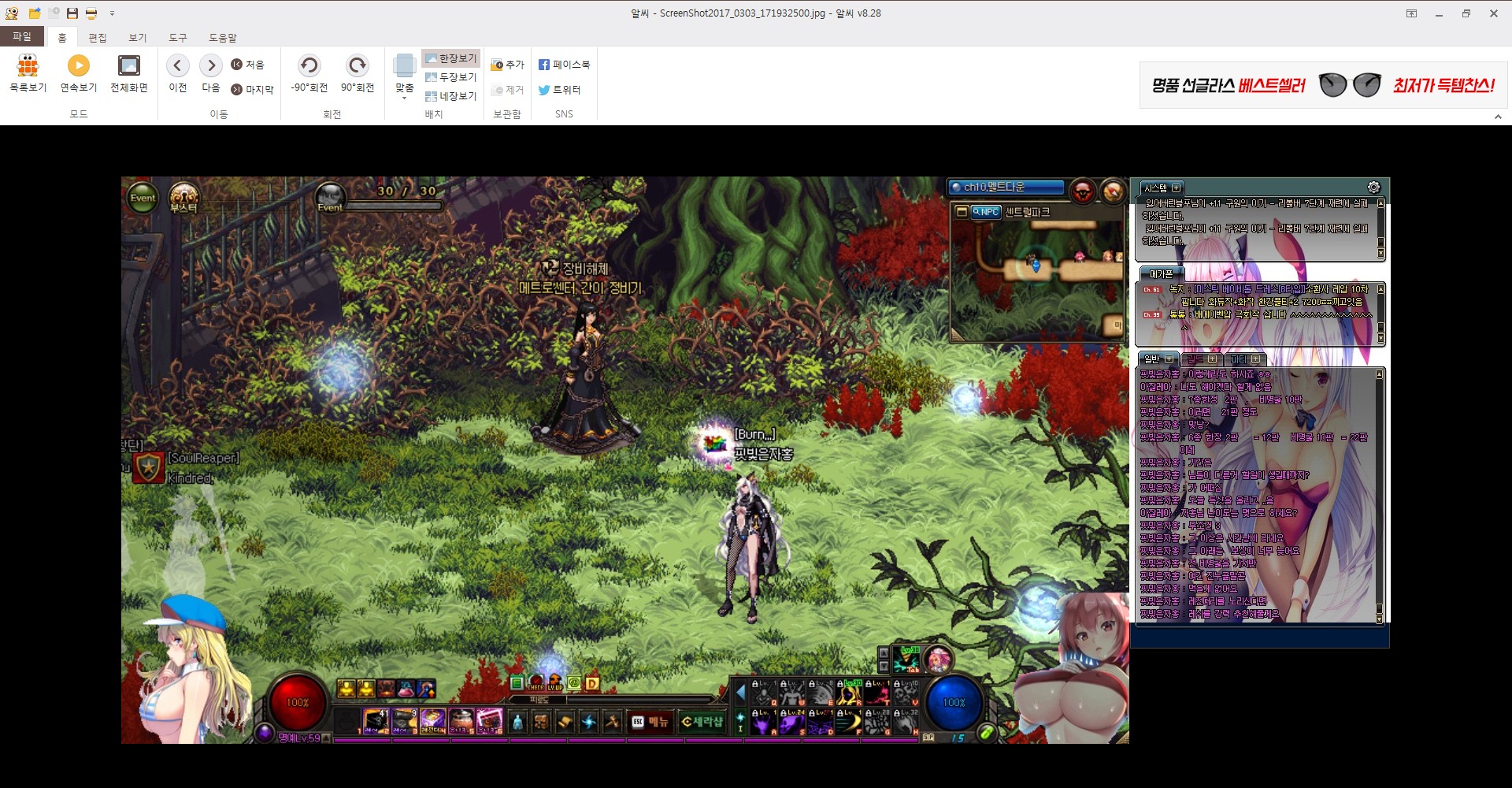
Task: Select four-page view (네장보기)
Action: [450, 96]
